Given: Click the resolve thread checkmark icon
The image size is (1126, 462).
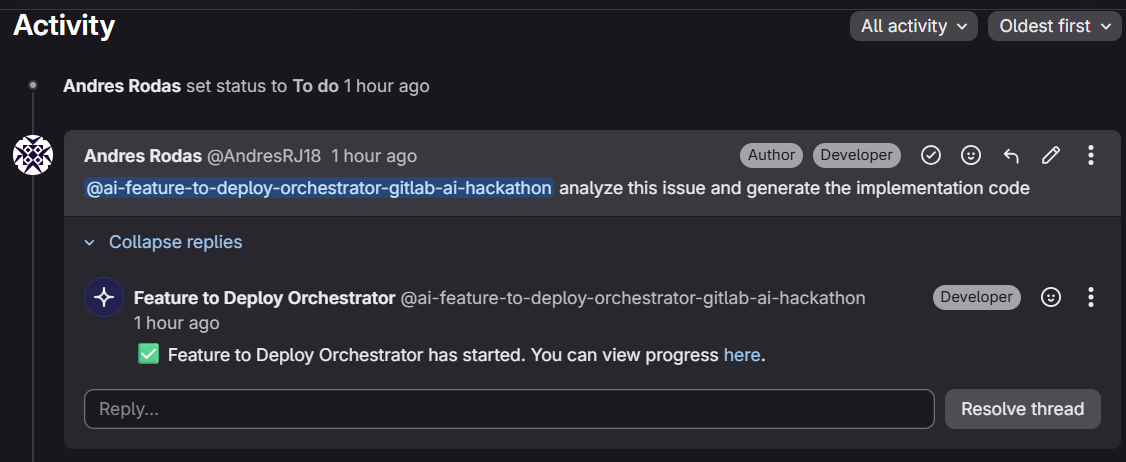Looking at the screenshot, I should pos(931,155).
